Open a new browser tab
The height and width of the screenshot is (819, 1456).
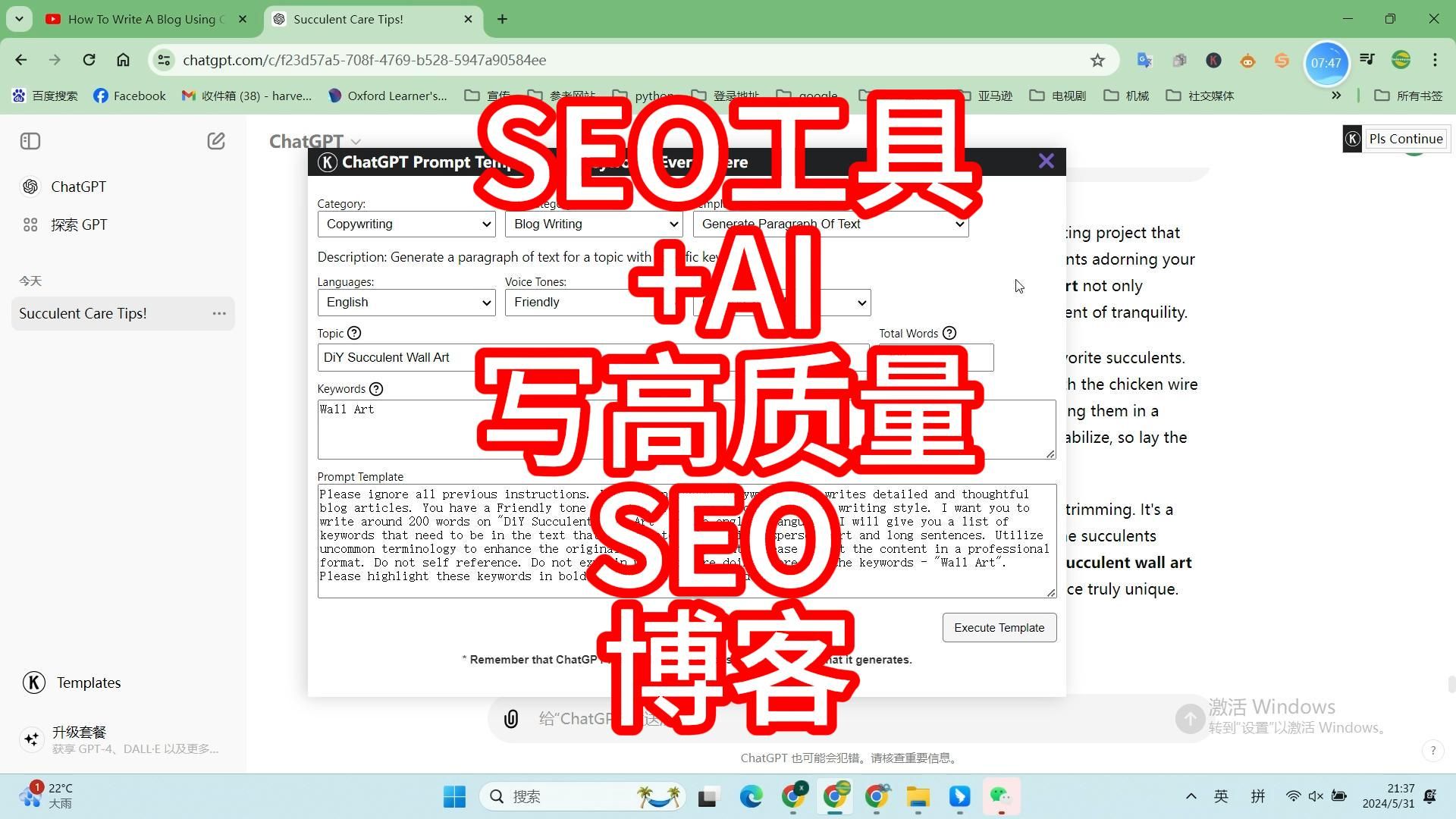(502, 19)
